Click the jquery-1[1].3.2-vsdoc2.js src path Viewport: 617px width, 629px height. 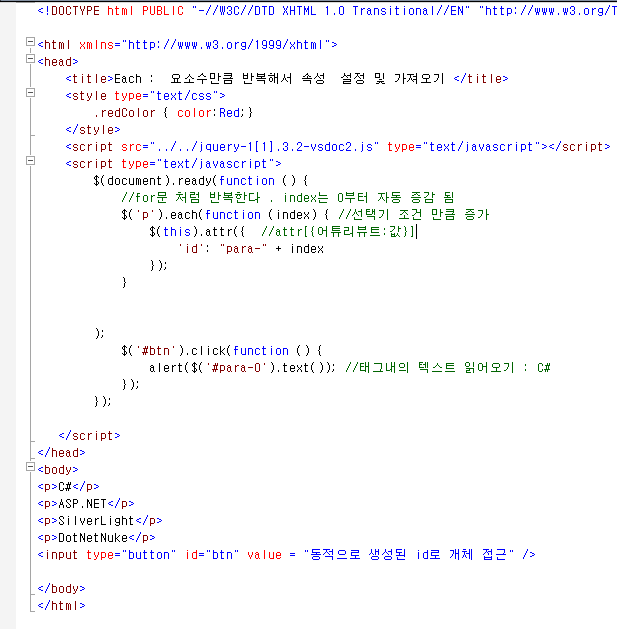264,147
